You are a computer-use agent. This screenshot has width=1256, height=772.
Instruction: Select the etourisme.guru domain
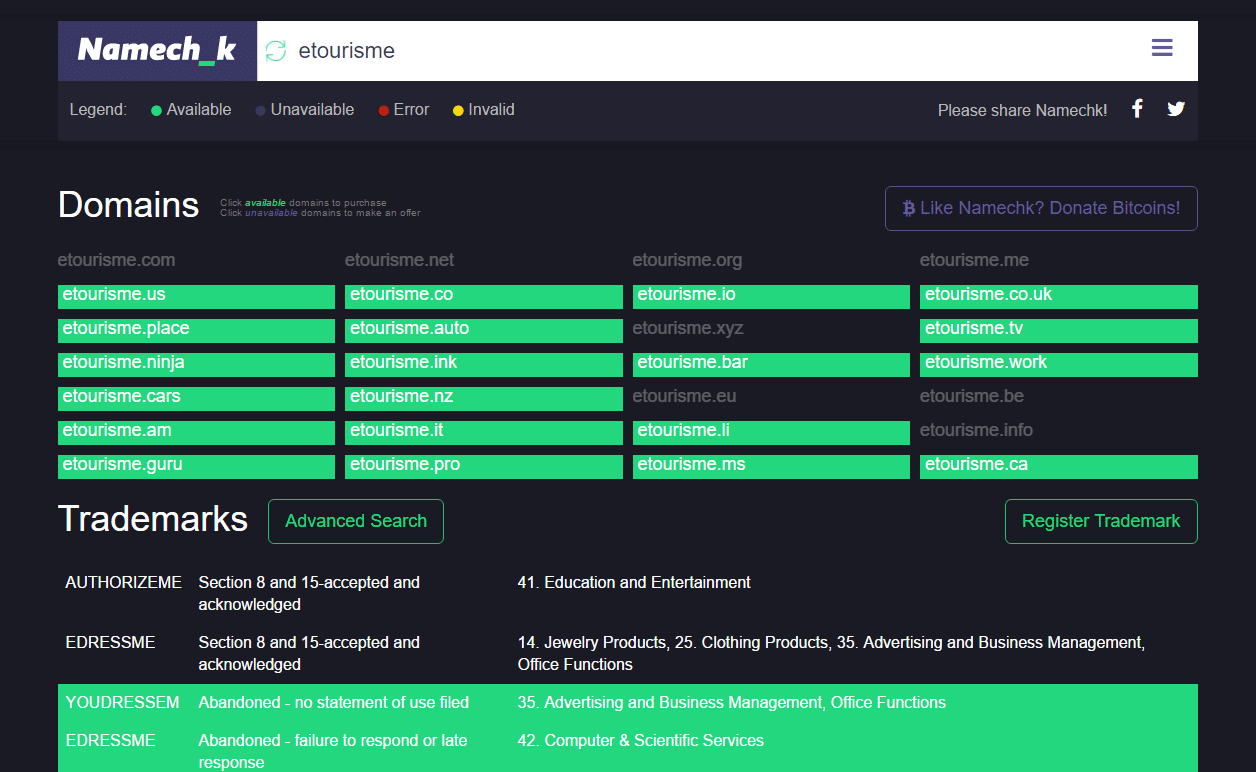(x=196, y=466)
